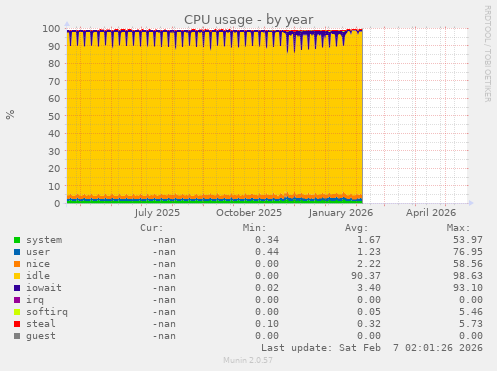Click the yellow idle legend swatch
This screenshot has width=497, height=371.
17,276
